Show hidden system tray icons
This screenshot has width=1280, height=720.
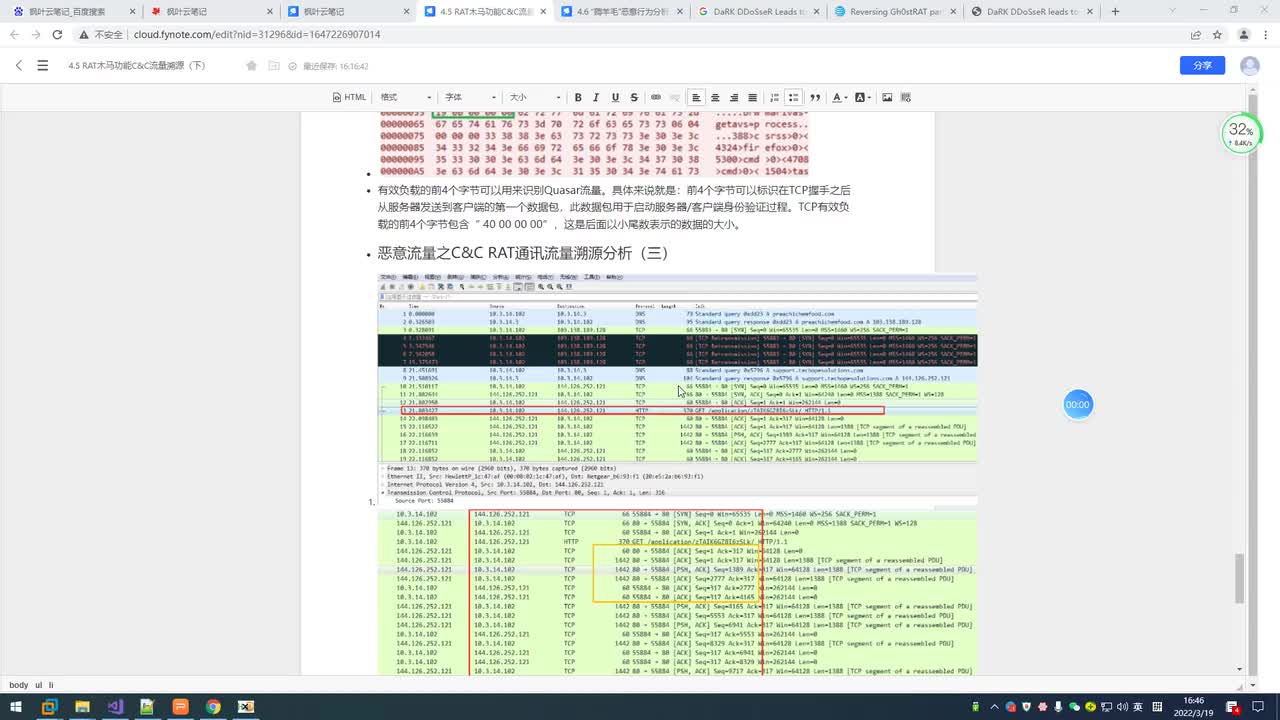pyautogui.click(x=993, y=707)
